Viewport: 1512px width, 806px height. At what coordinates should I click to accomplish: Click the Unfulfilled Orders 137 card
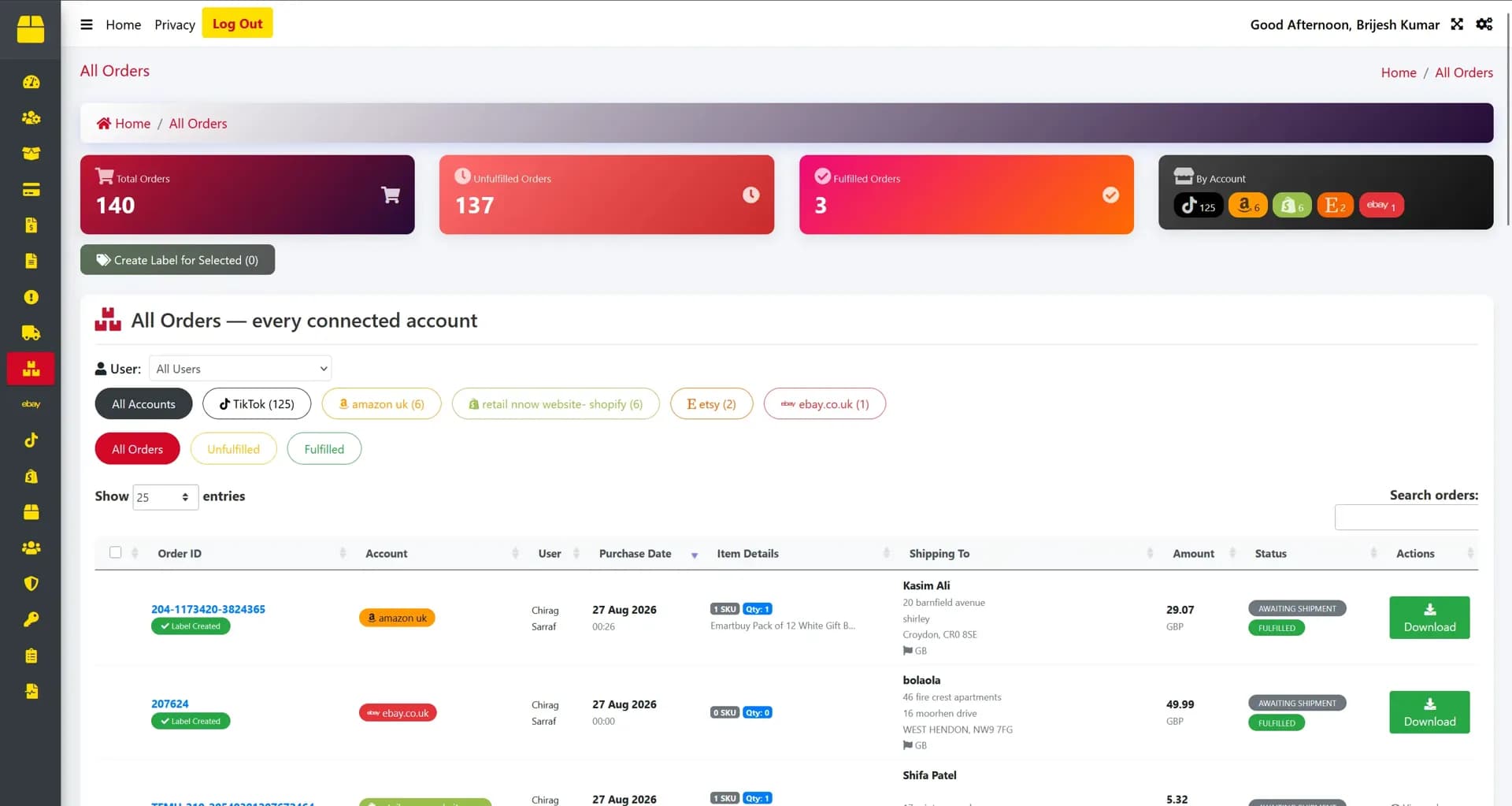[606, 195]
